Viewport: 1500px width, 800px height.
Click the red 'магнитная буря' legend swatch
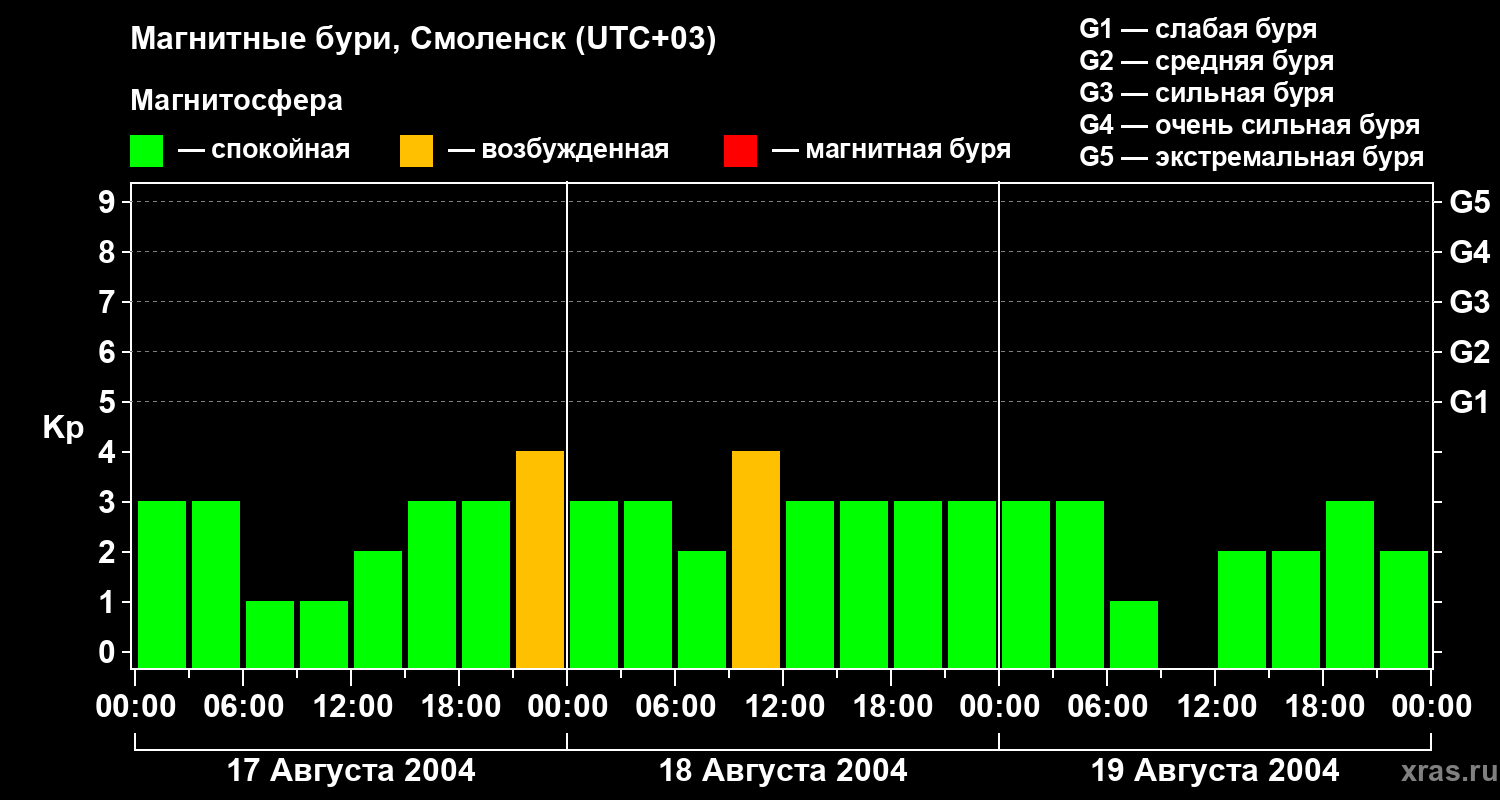740,151
